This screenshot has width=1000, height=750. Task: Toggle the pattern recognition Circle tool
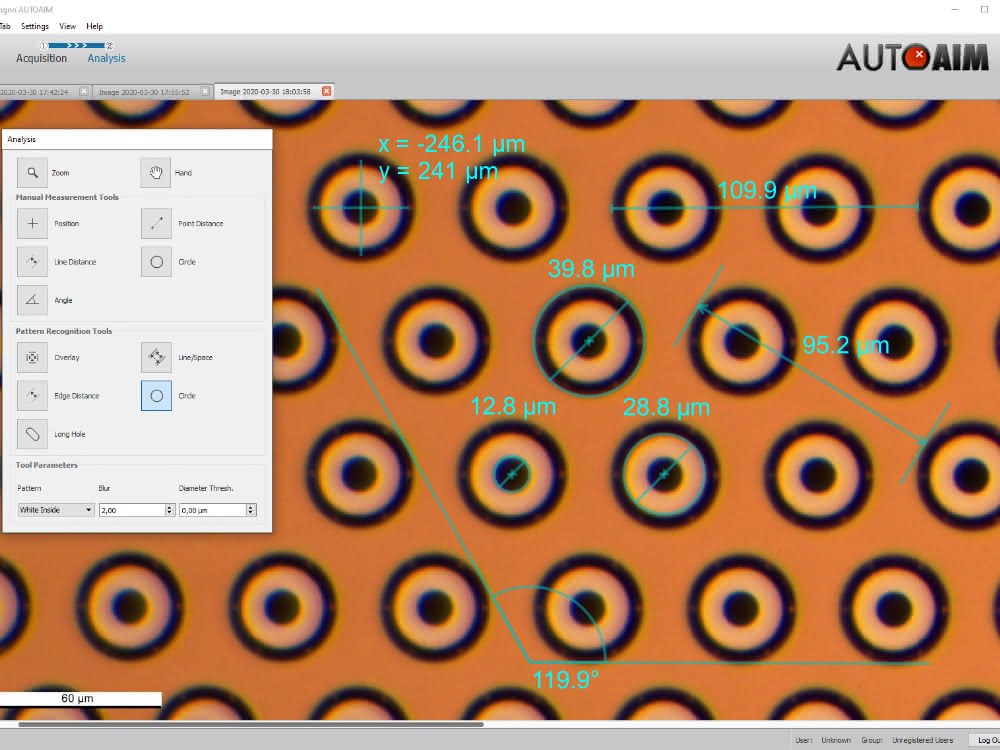point(156,396)
